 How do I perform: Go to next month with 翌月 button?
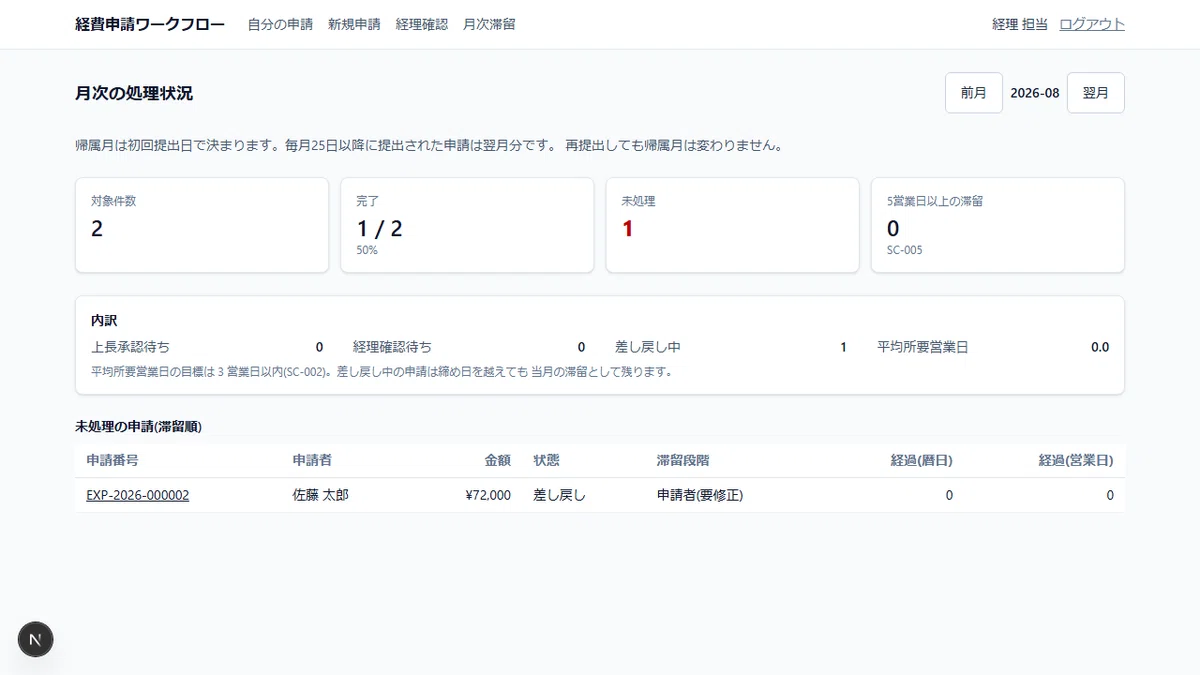tap(1096, 93)
